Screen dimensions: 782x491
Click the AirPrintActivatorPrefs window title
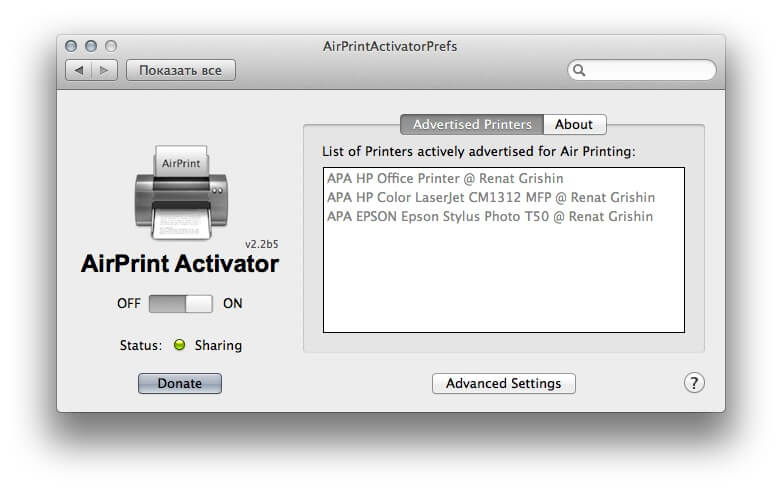click(390, 46)
